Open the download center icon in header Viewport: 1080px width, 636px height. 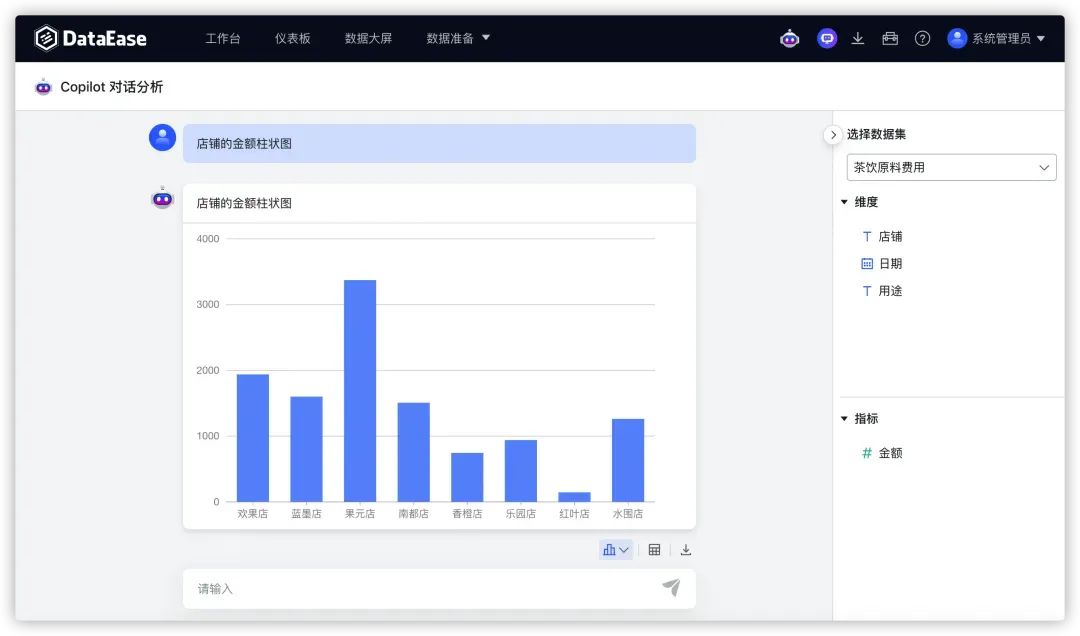pyautogui.click(x=858, y=39)
